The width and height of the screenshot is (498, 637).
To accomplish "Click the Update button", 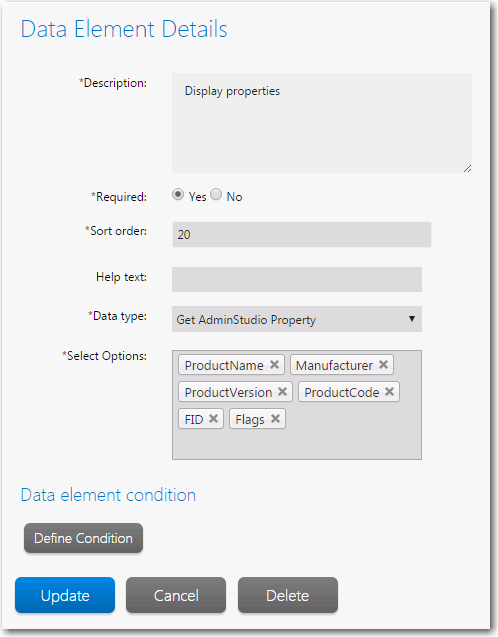I will 65,595.
